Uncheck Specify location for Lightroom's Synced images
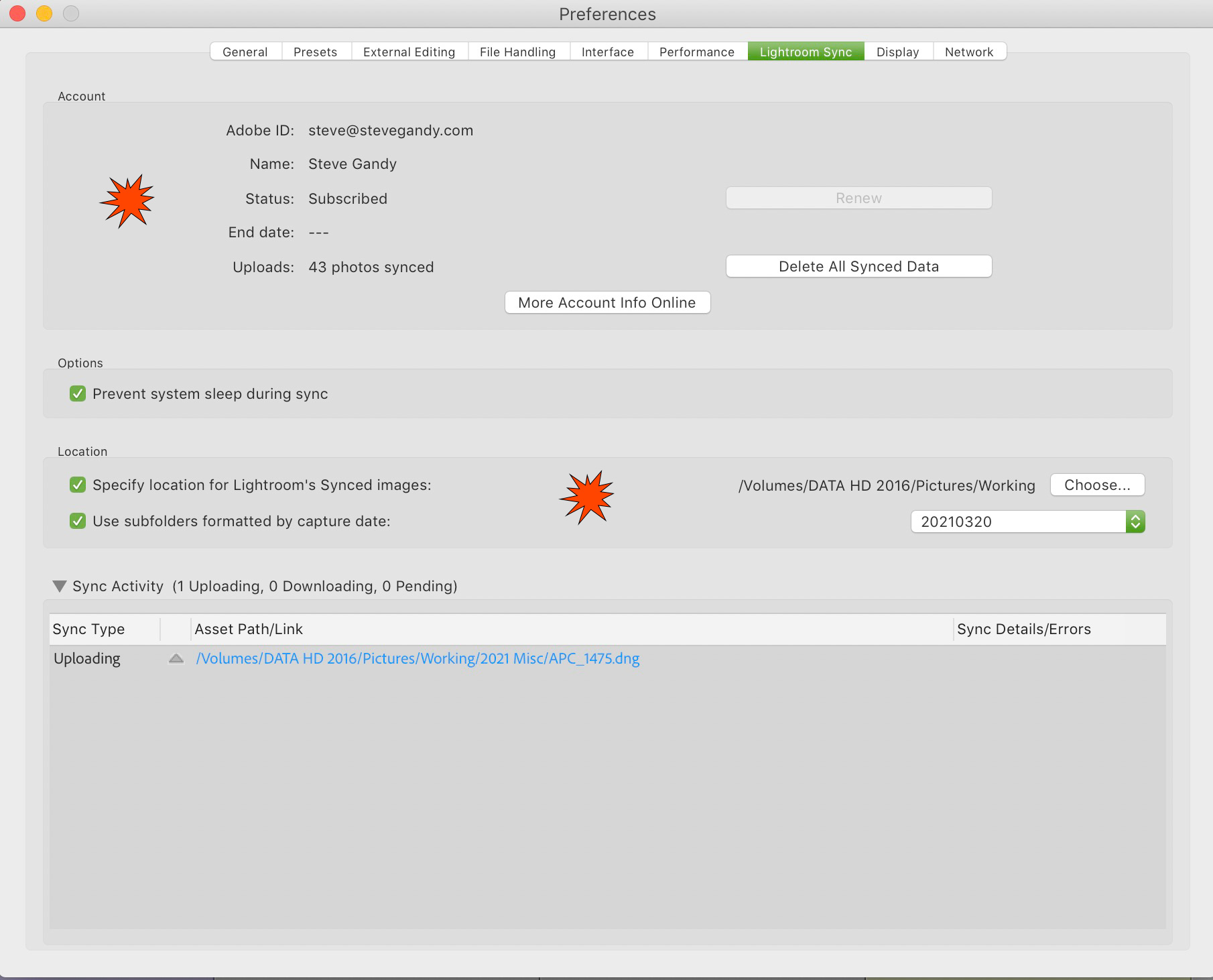 (78, 485)
